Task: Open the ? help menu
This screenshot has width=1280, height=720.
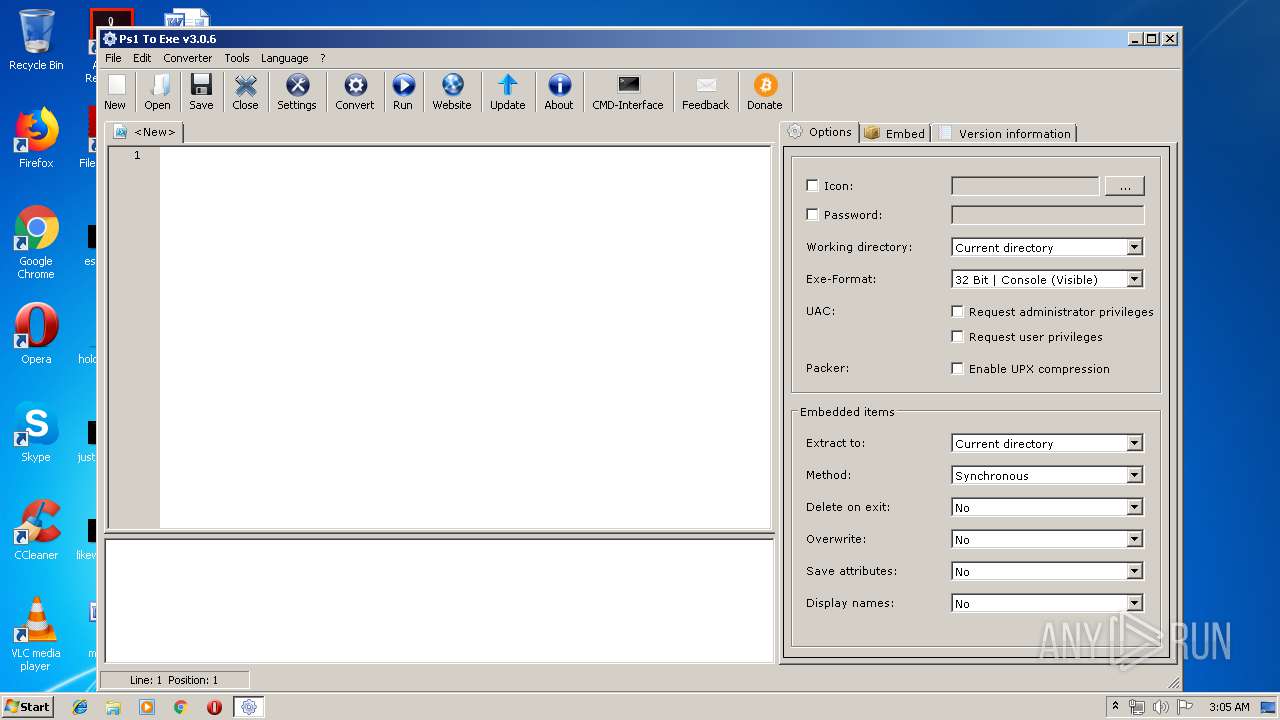Action: (x=323, y=58)
